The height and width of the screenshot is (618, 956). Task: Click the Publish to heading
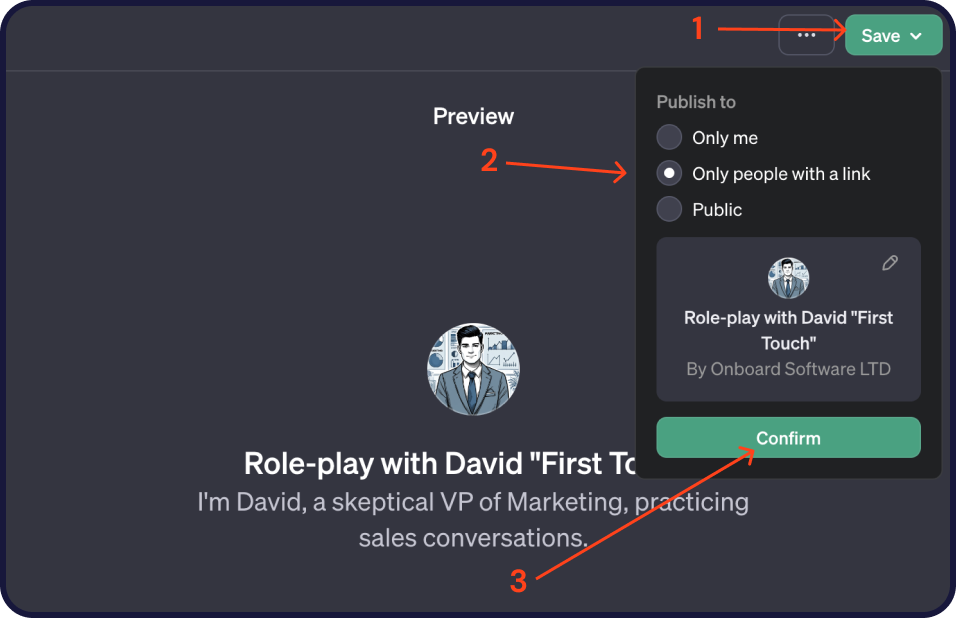click(696, 102)
